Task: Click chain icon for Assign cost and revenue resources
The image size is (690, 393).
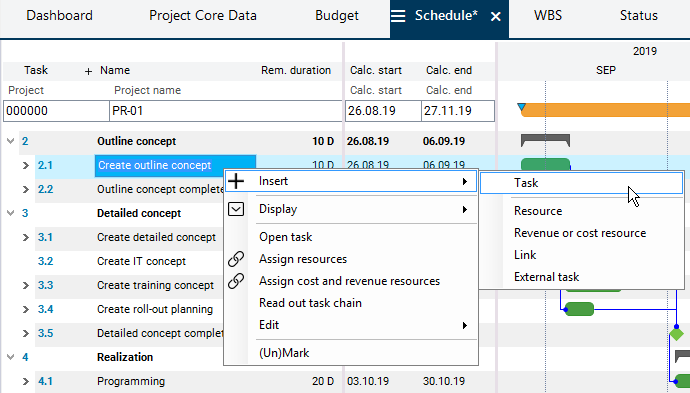Action: (236, 281)
